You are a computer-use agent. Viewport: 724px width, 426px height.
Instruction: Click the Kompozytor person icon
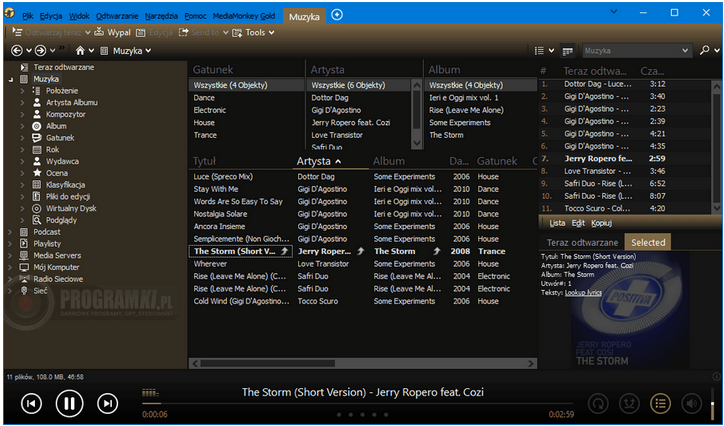click(37, 114)
